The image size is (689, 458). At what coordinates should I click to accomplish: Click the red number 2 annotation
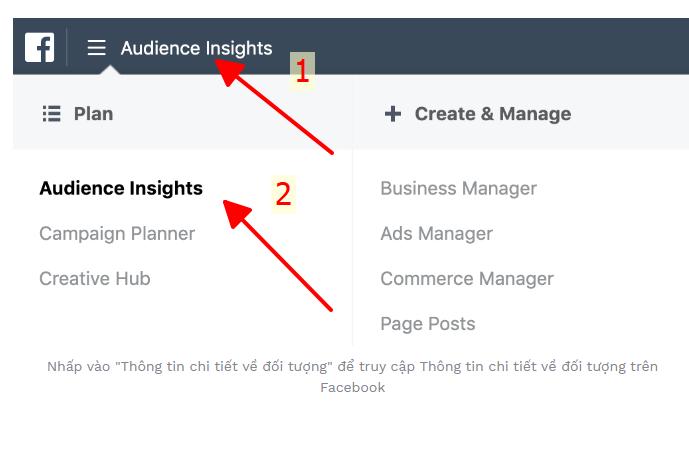(x=283, y=194)
